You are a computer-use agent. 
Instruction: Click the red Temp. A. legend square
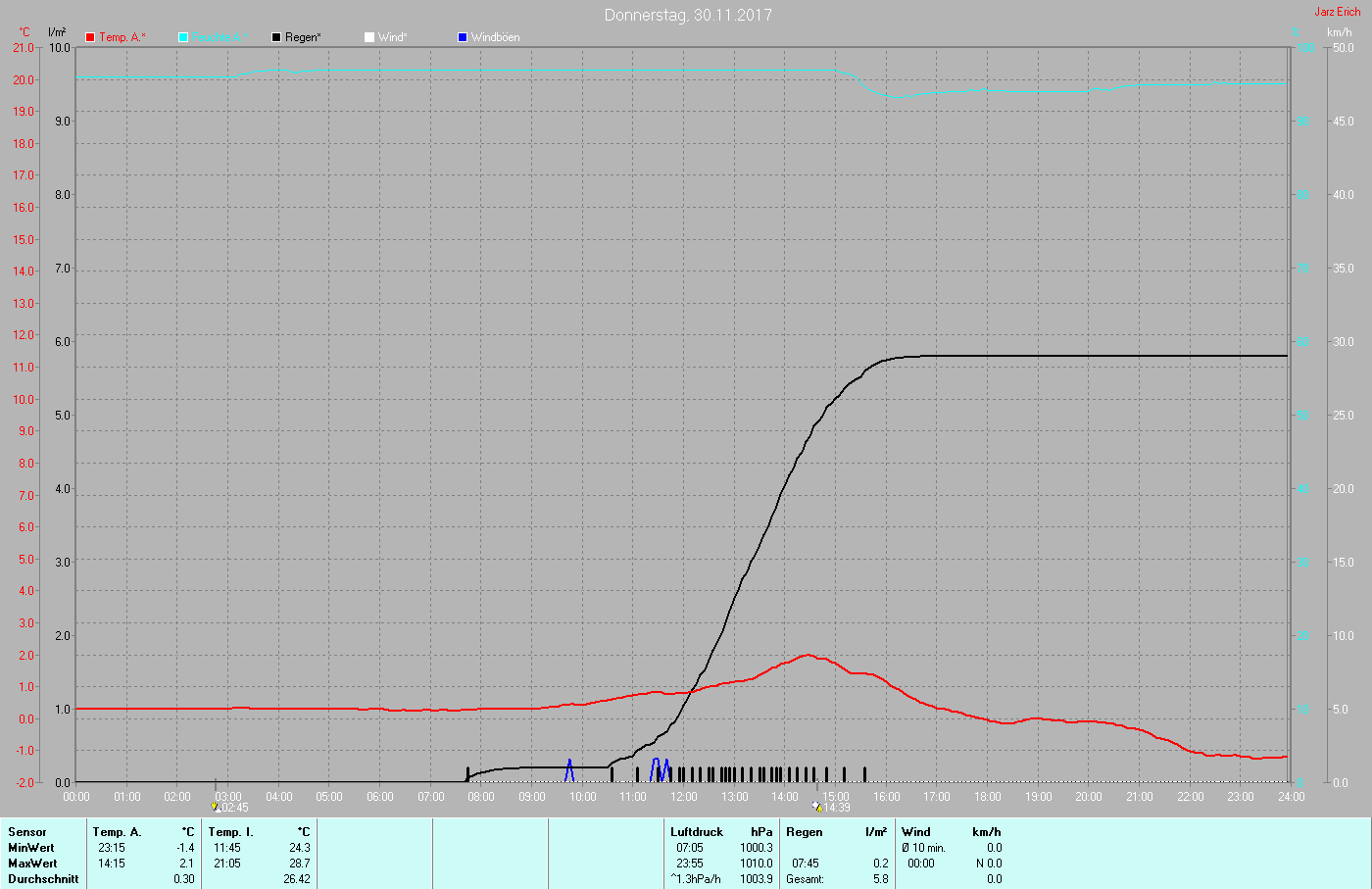[x=90, y=37]
